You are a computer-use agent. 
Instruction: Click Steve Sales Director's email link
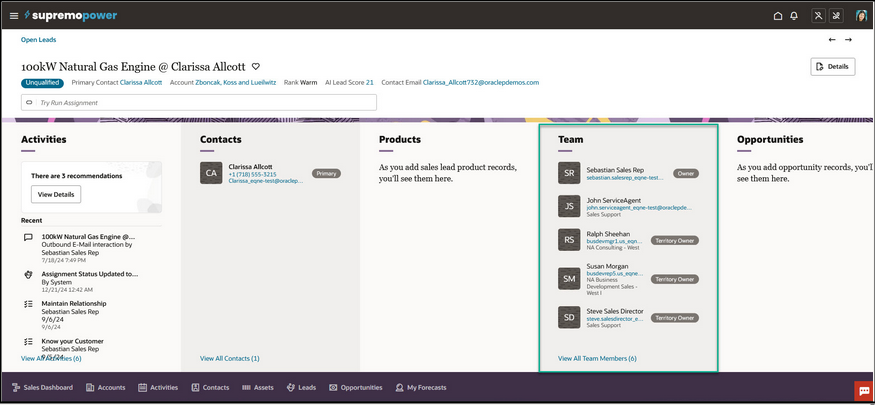click(x=615, y=319)
